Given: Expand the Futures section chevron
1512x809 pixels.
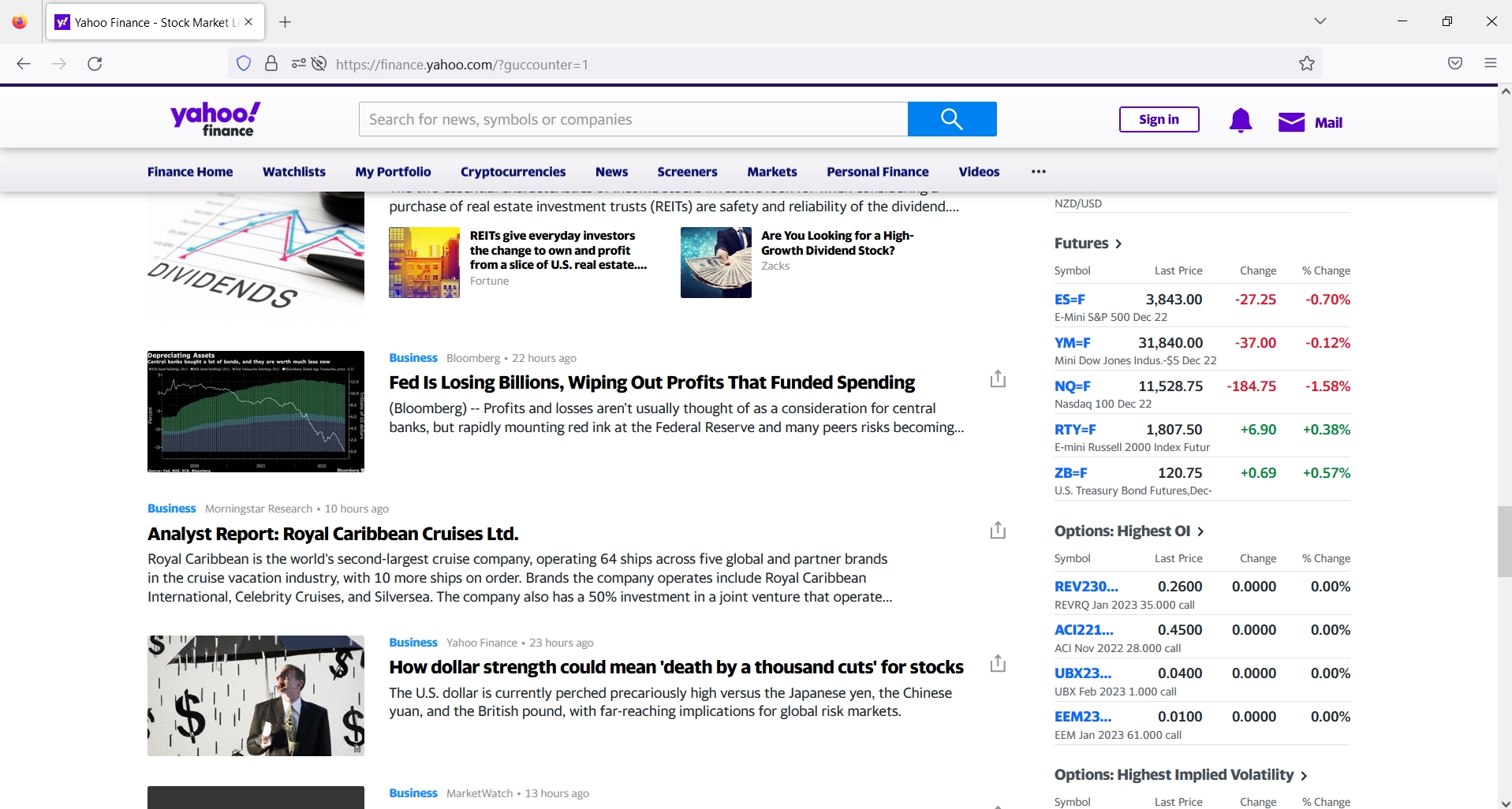Looking at the screenshot, I should 1119,244.
